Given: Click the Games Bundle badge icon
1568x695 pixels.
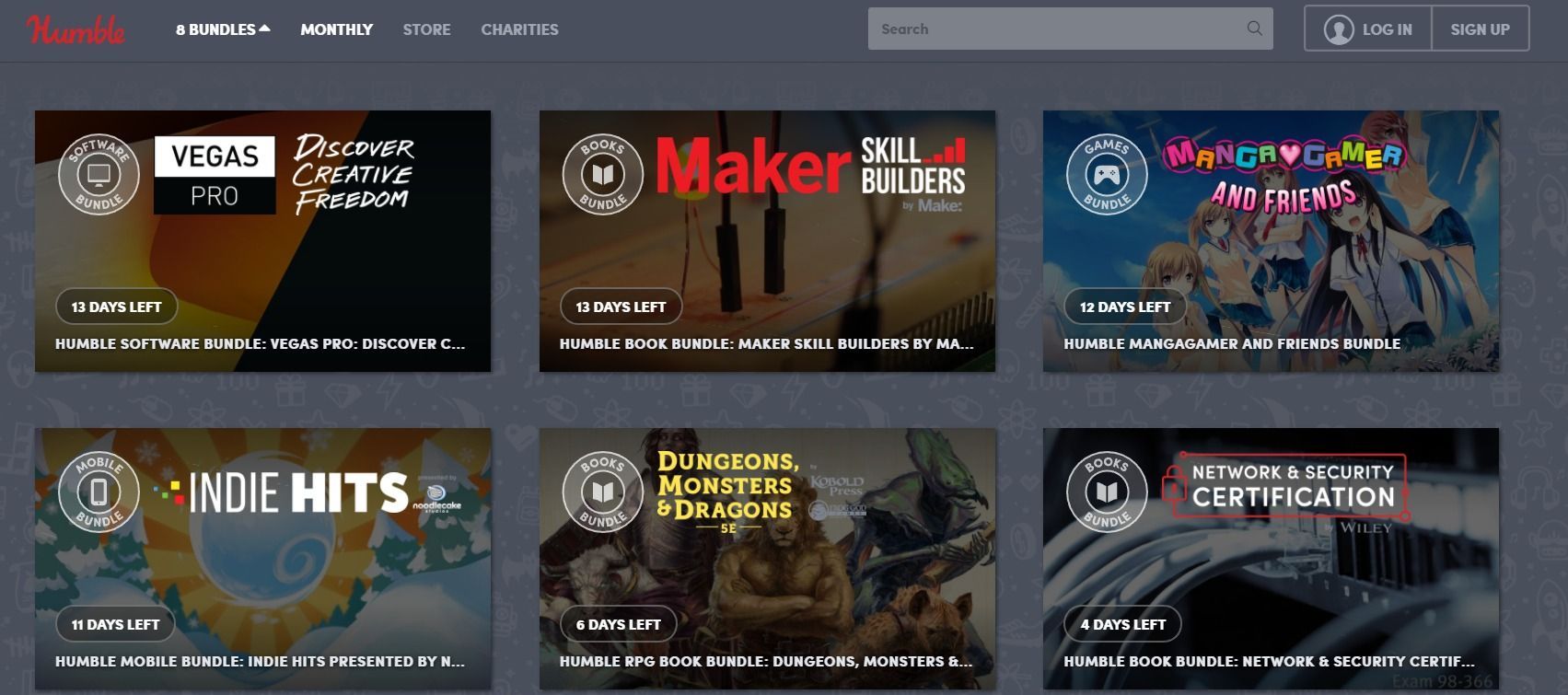Looking at the screenshot, I should pos(1107,174).
